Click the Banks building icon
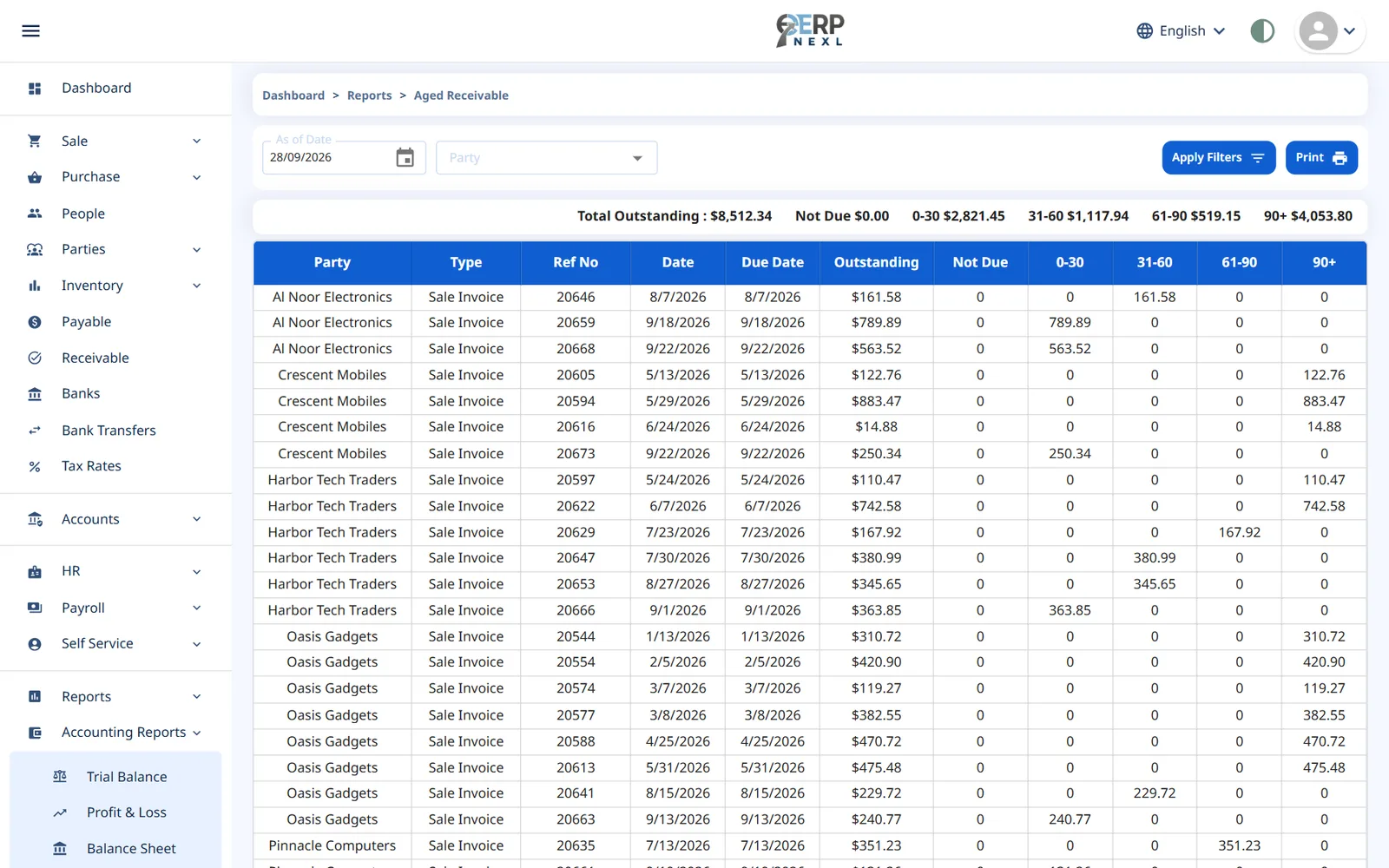Image resolution: width=1389 pixels, height=868 pixels. [35, 394]
